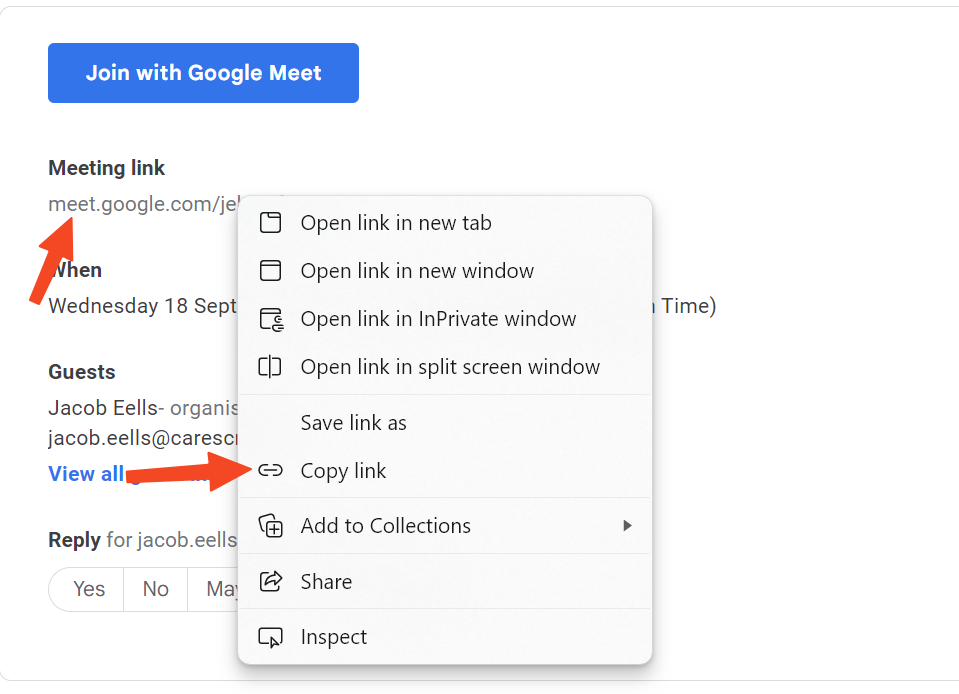Click the Share arrow icon
This screenshot has height=694, width=959.
tap(271, 581)
